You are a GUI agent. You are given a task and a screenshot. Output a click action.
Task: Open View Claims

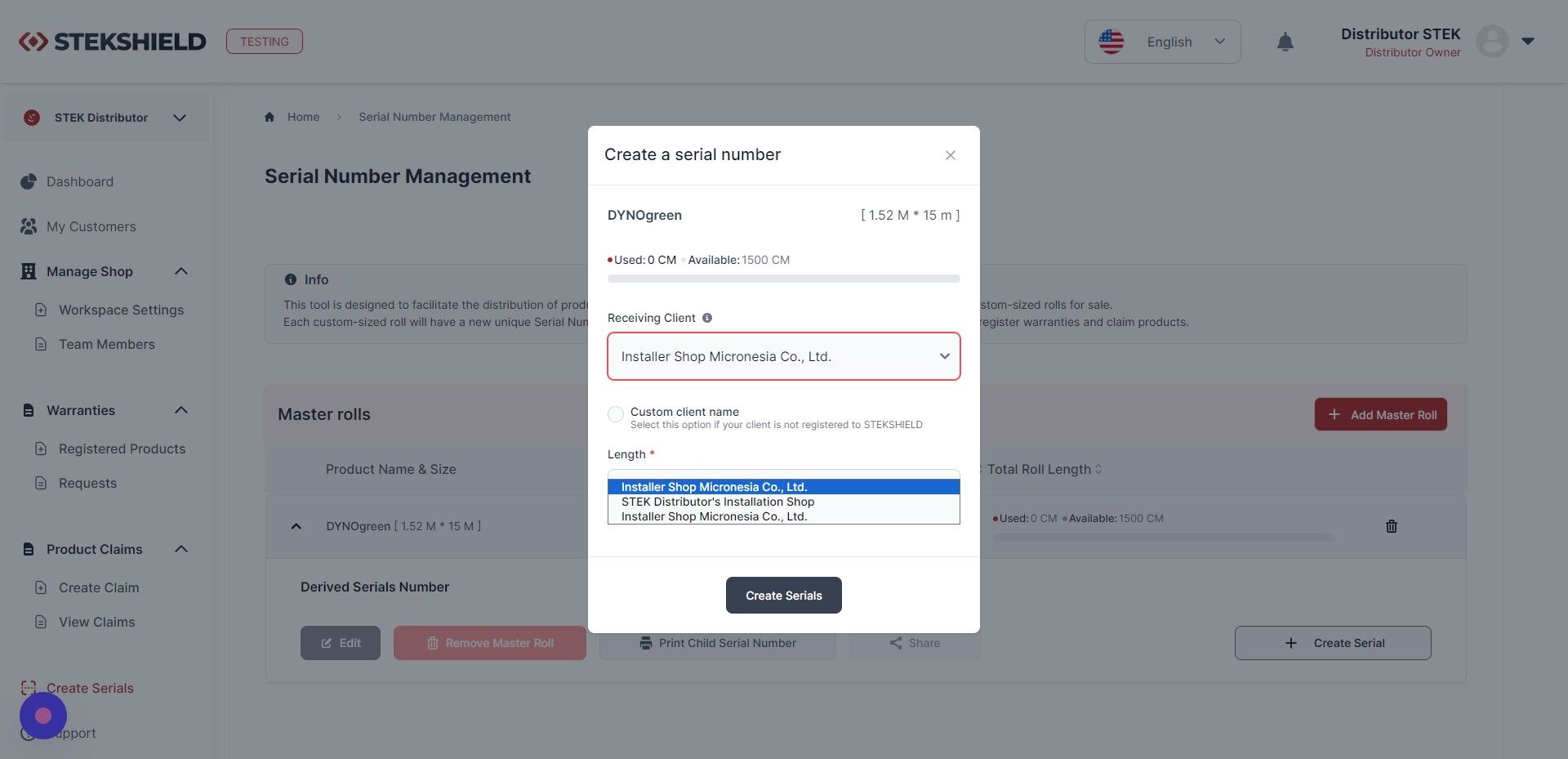coord(96,622)
